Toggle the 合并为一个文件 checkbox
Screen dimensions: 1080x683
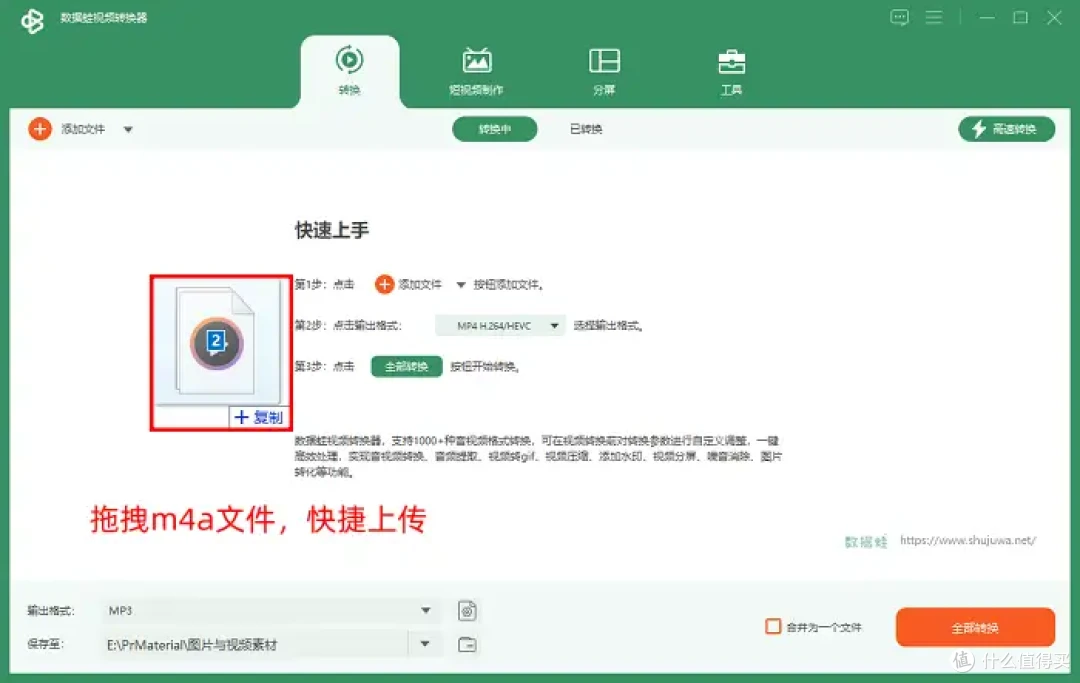pyautogui.click(x=773, y=627)
